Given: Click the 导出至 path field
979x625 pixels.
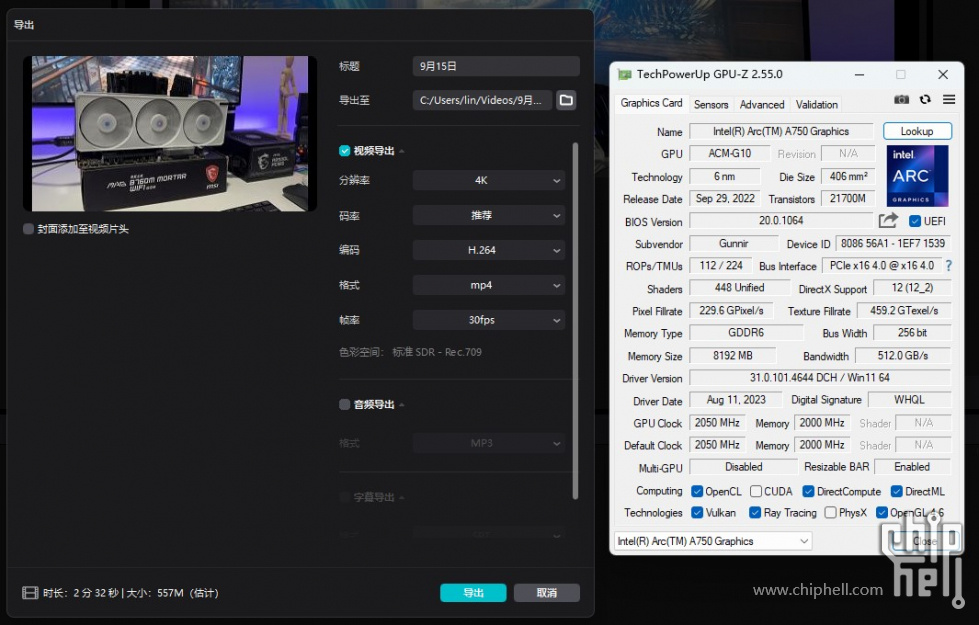Looking at the screenshot, I should pos(483,100).
